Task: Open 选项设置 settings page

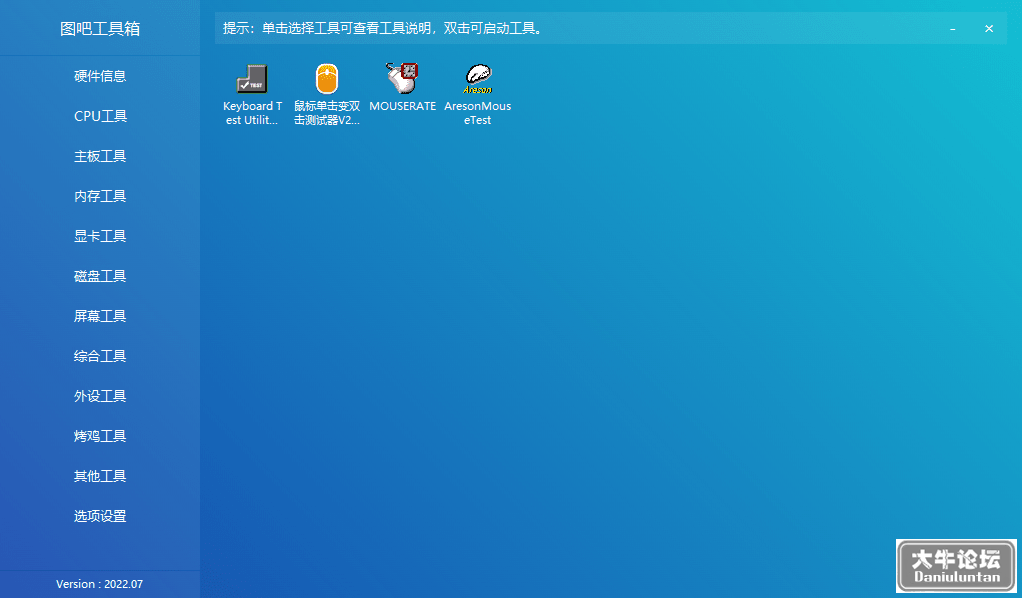Action: pos(100,516)
